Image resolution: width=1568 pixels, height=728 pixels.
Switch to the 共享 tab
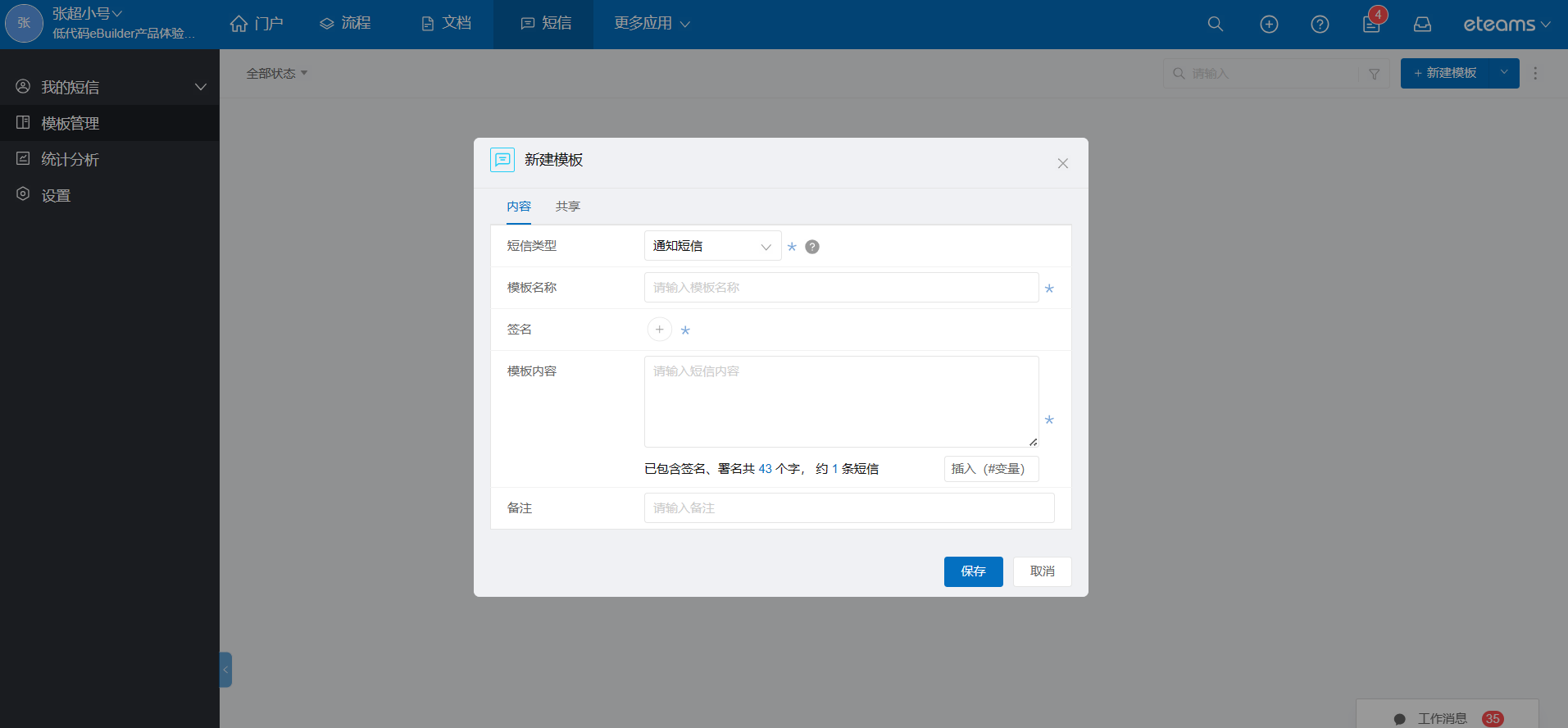click(568, 207)
